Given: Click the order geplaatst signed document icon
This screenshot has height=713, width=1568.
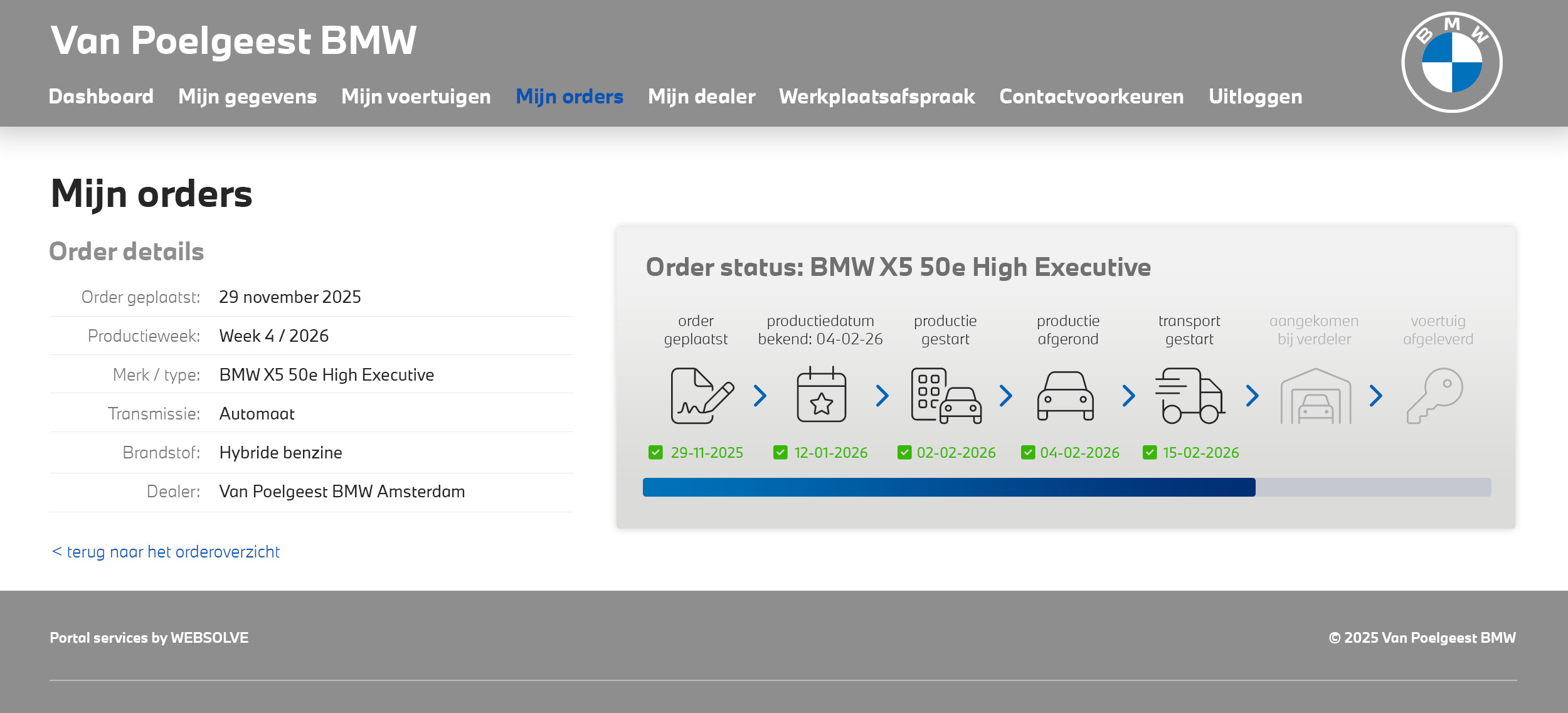Looking at the screenshot, I should 701,396.
